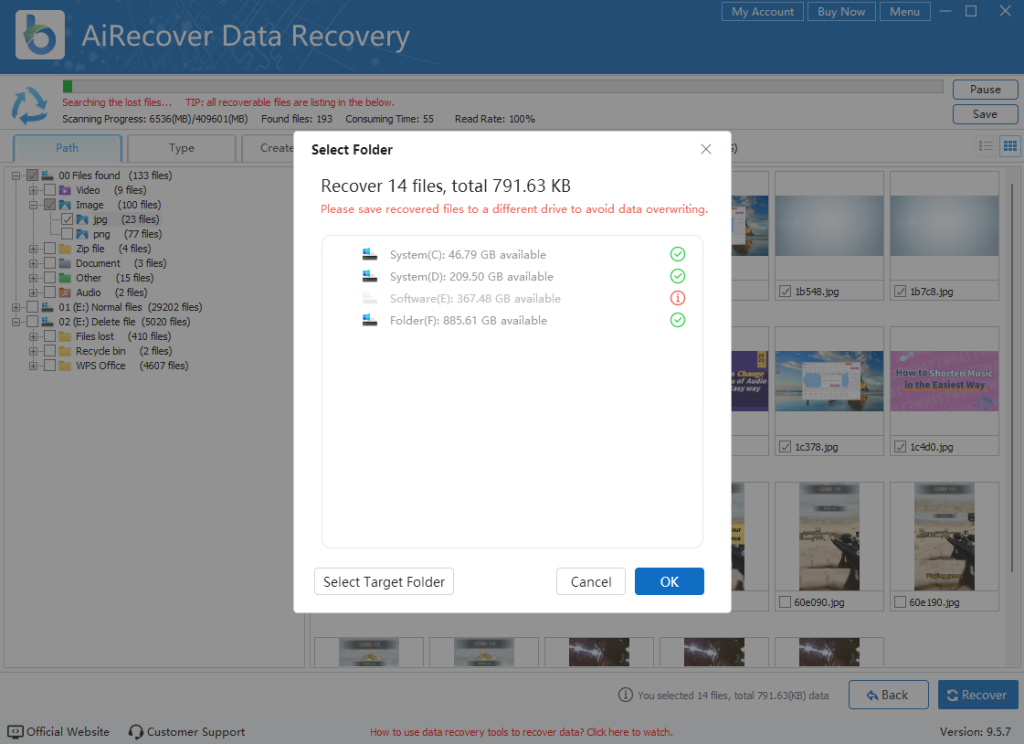The width and height of the screenshot is (1024, 744).
Task: Expand the Video tree node
Action: tap(33, 190)
